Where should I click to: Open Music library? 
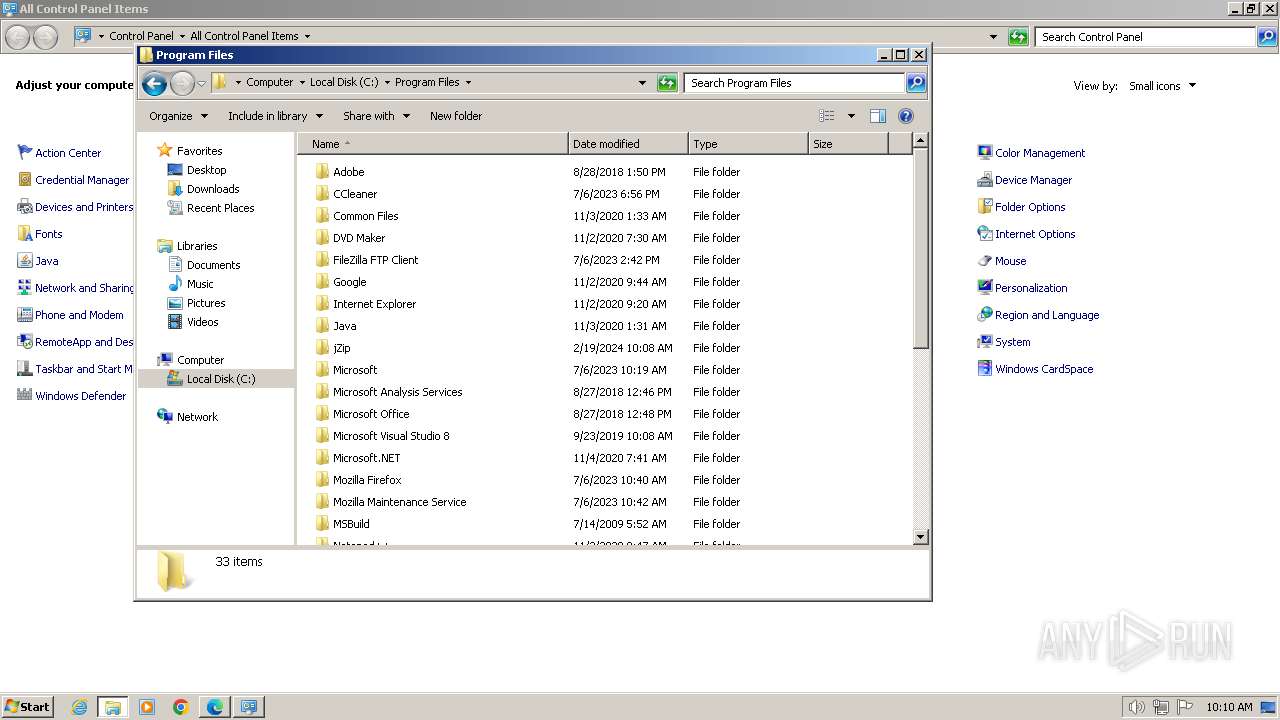tap(200, 284)
